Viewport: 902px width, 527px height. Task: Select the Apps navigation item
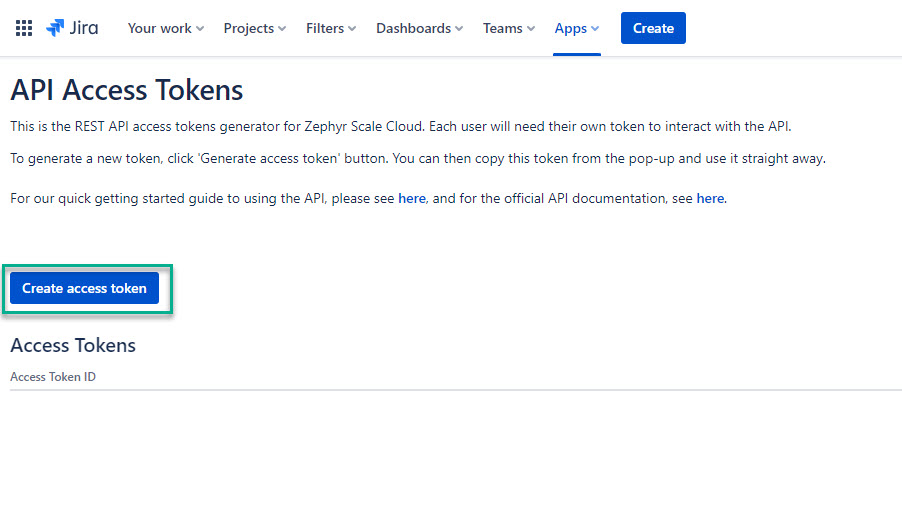point(571,28)
